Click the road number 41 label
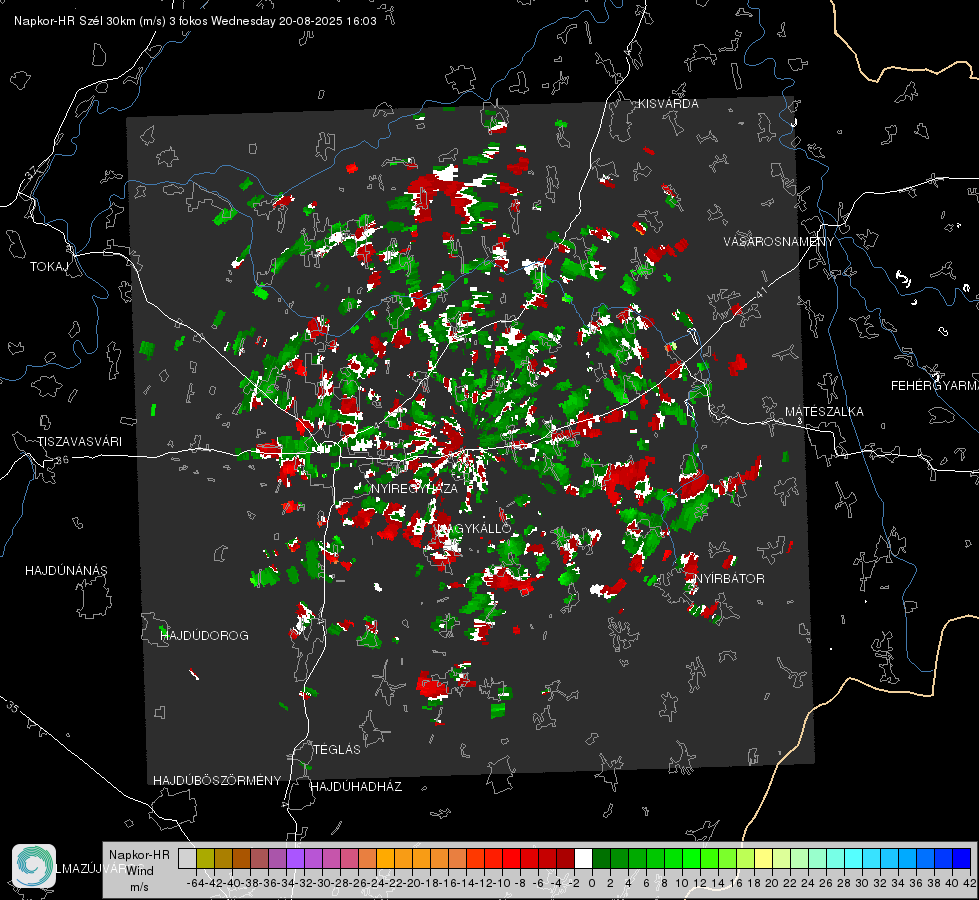979x900 pixels. click(762, 292)
